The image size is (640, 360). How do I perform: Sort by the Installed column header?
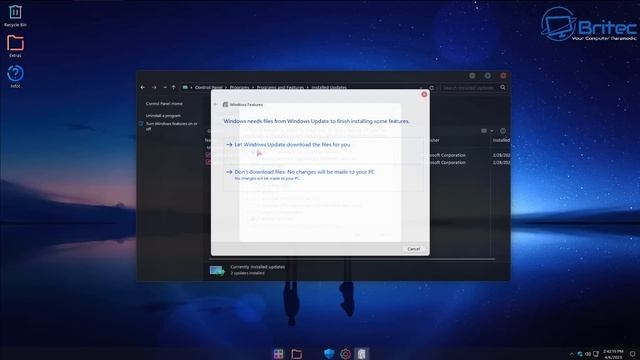click(501, 140)
